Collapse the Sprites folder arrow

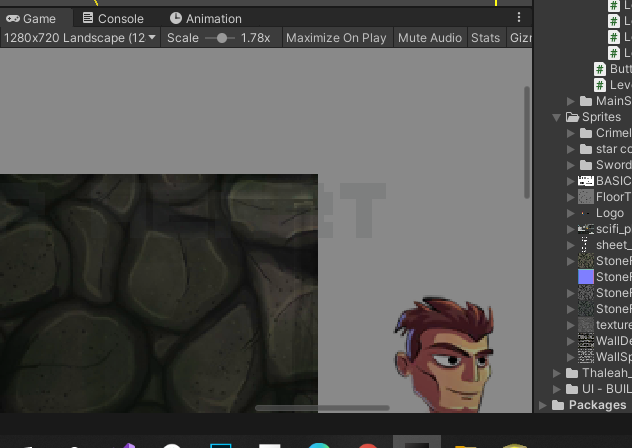(557, 117)
